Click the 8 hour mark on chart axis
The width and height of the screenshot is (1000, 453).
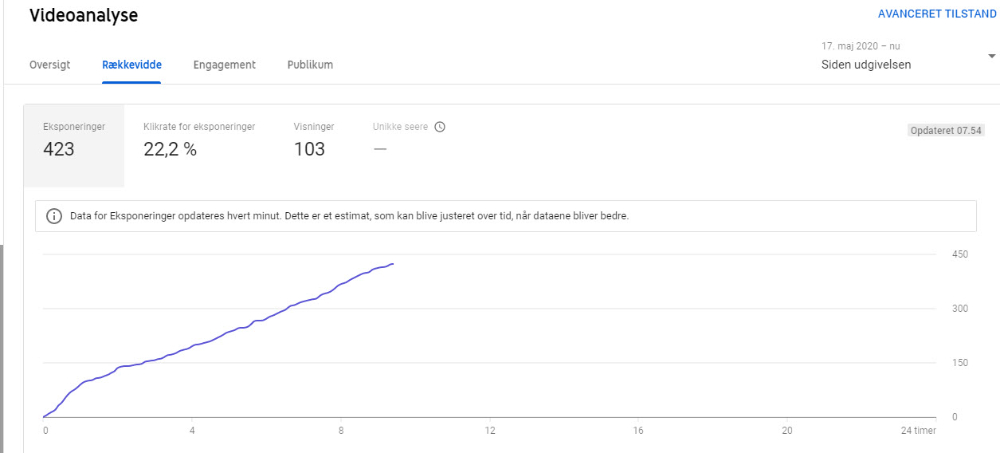tap(341, 430)
